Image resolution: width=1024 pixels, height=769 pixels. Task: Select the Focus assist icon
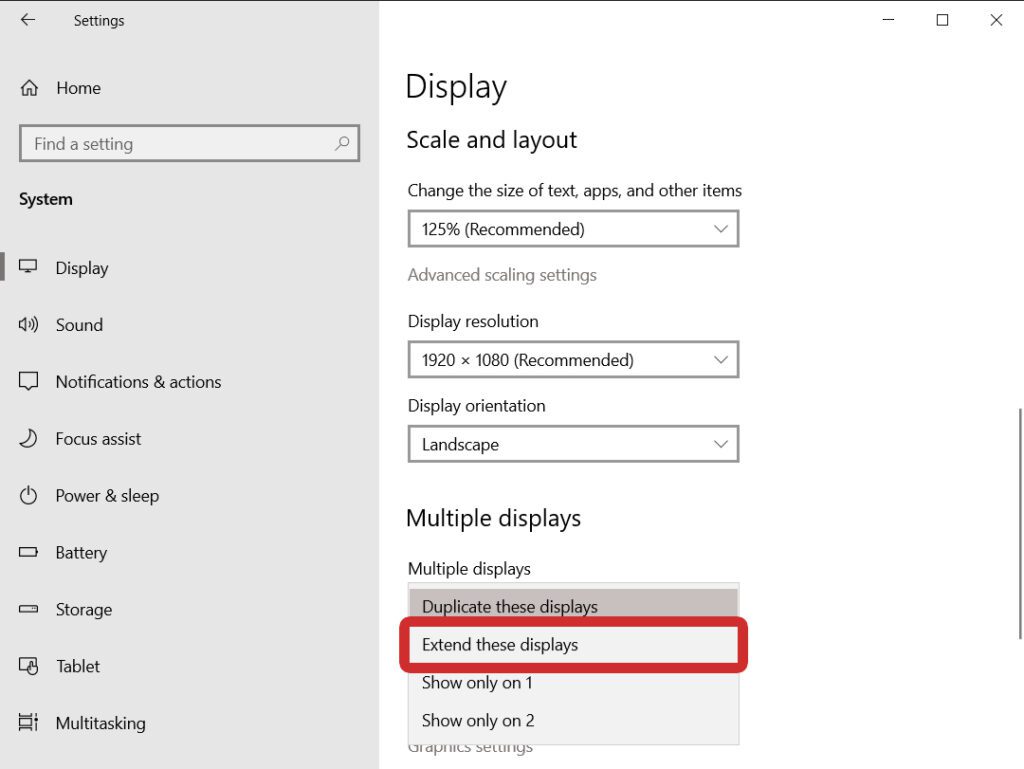[x=28, y=438]
